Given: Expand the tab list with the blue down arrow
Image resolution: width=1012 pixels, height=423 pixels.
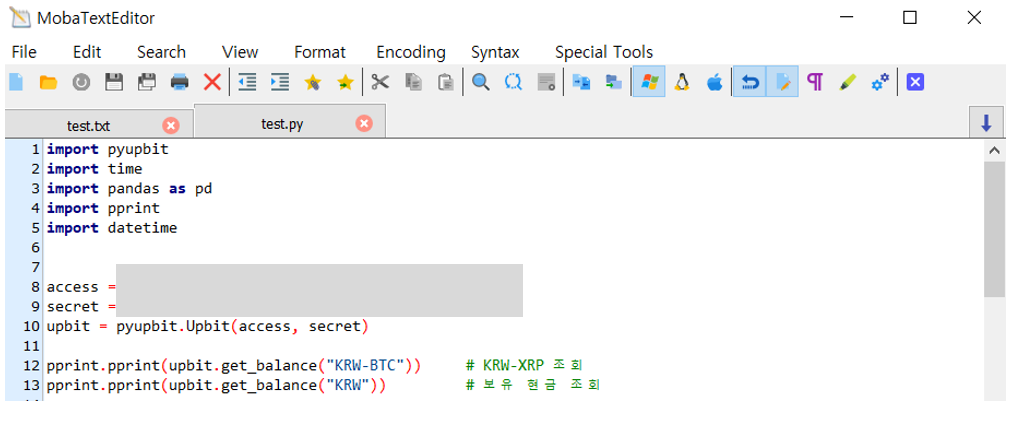Looking at the screenshot, I should coord(986,123).
